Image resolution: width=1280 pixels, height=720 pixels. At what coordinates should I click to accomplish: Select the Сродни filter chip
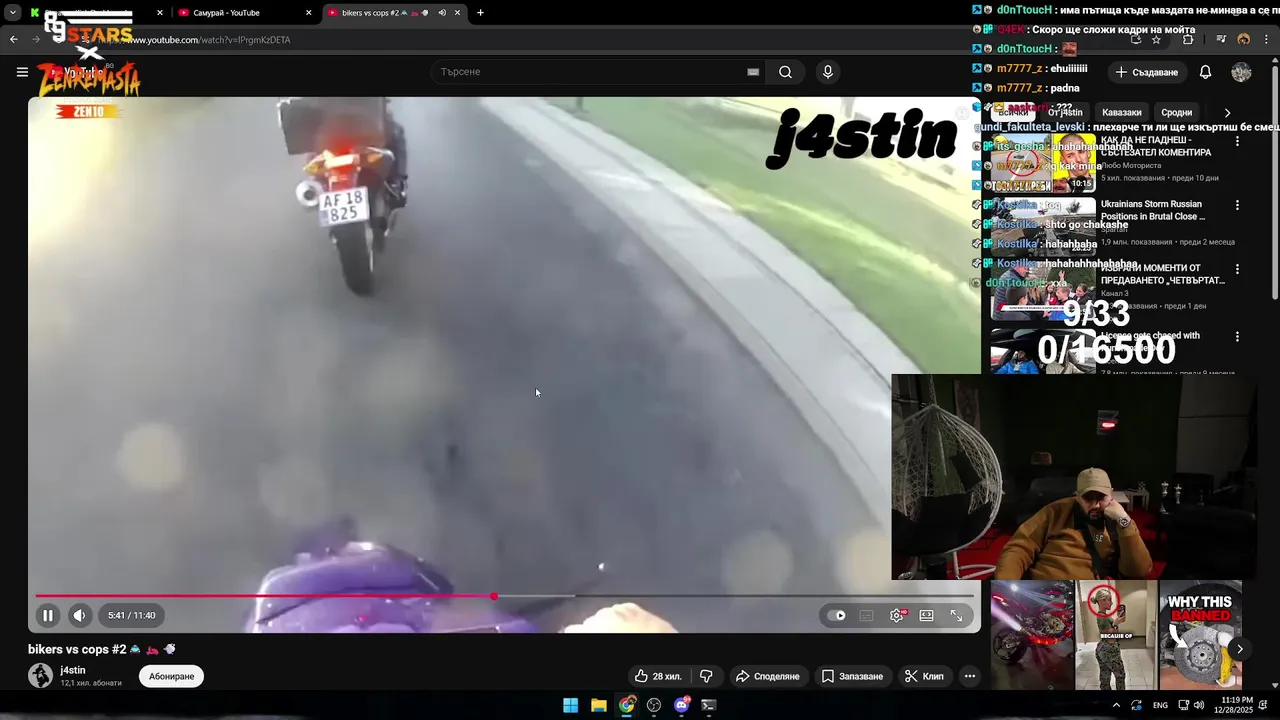1176,113
